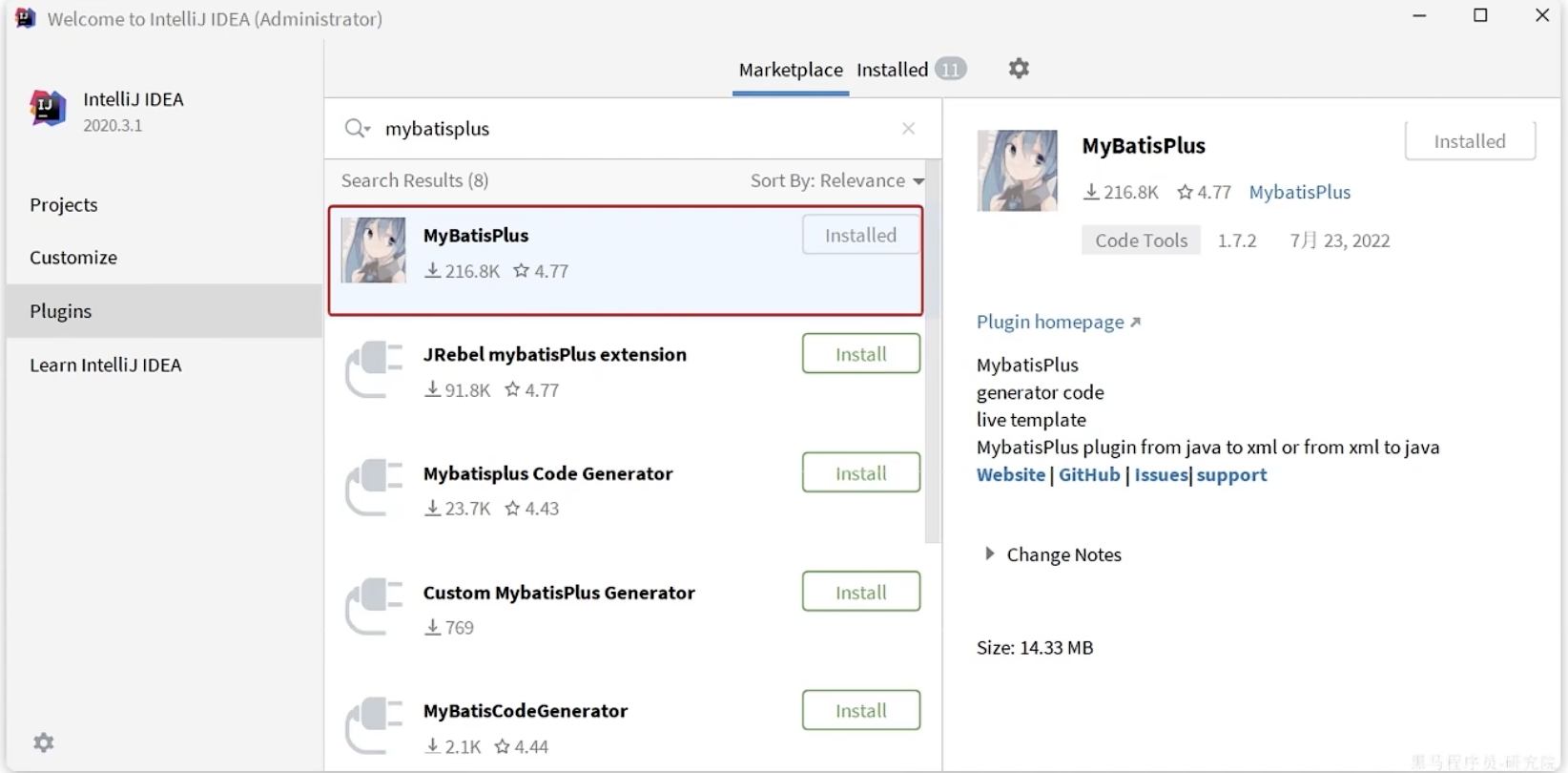This screenshot has height=773, width=1568.
Task: Install JRebel mybatisPlus extension
Action: 861,354
